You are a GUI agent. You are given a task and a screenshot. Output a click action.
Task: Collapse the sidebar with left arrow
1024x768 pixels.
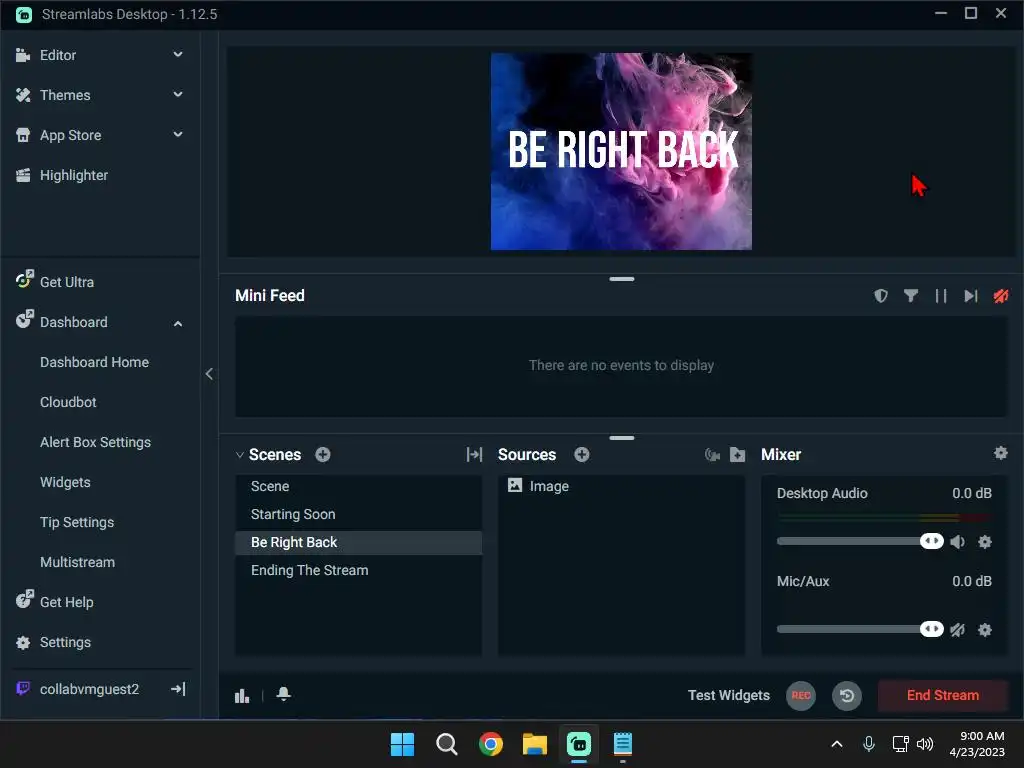click(x=209, y=374)
